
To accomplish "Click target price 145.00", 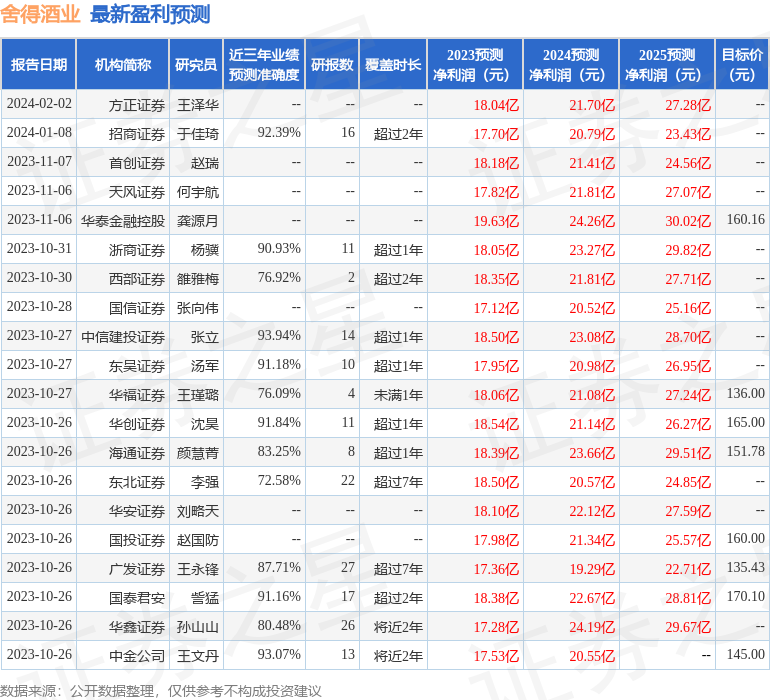I will [x=745, y=654].
